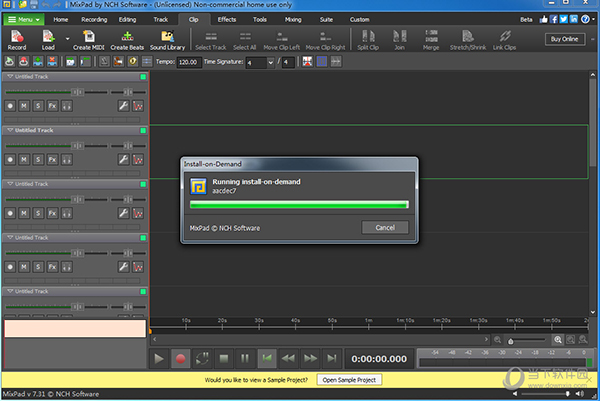The width and height of the screenshot is (600, 401).
Task: Click the Tempo 120.00 input field
Action: pyautogui.click(x=189, y=62)
